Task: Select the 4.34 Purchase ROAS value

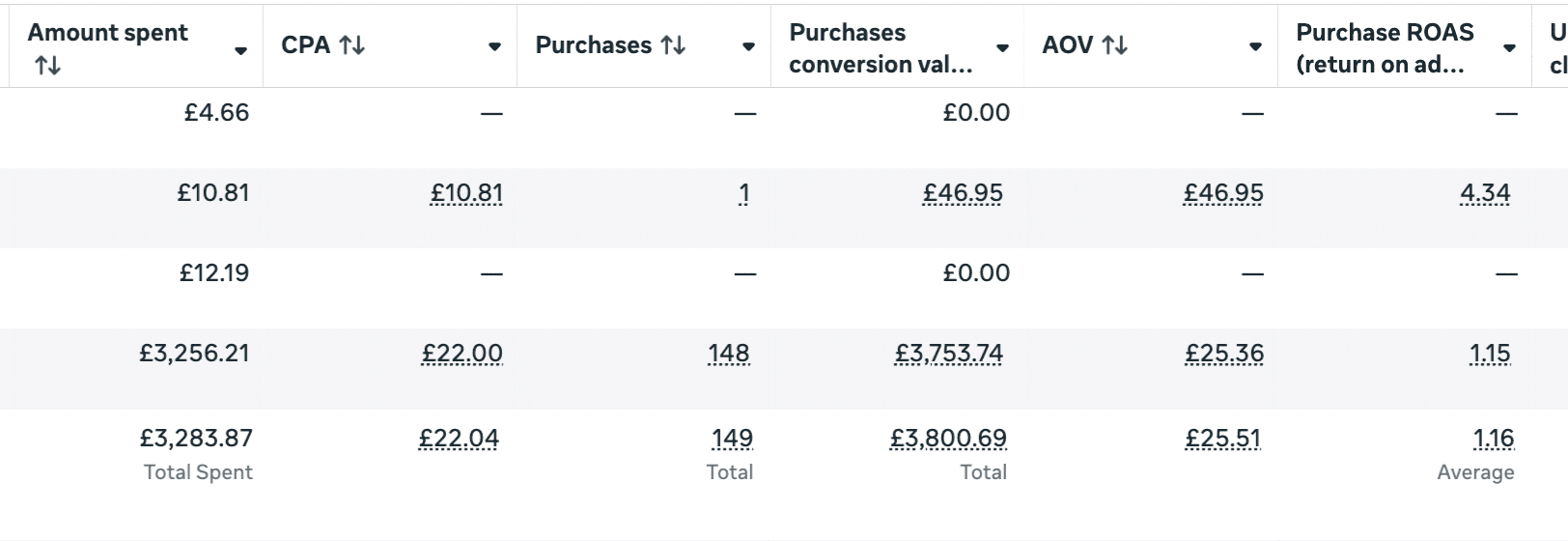Action: coord(1485,193)
